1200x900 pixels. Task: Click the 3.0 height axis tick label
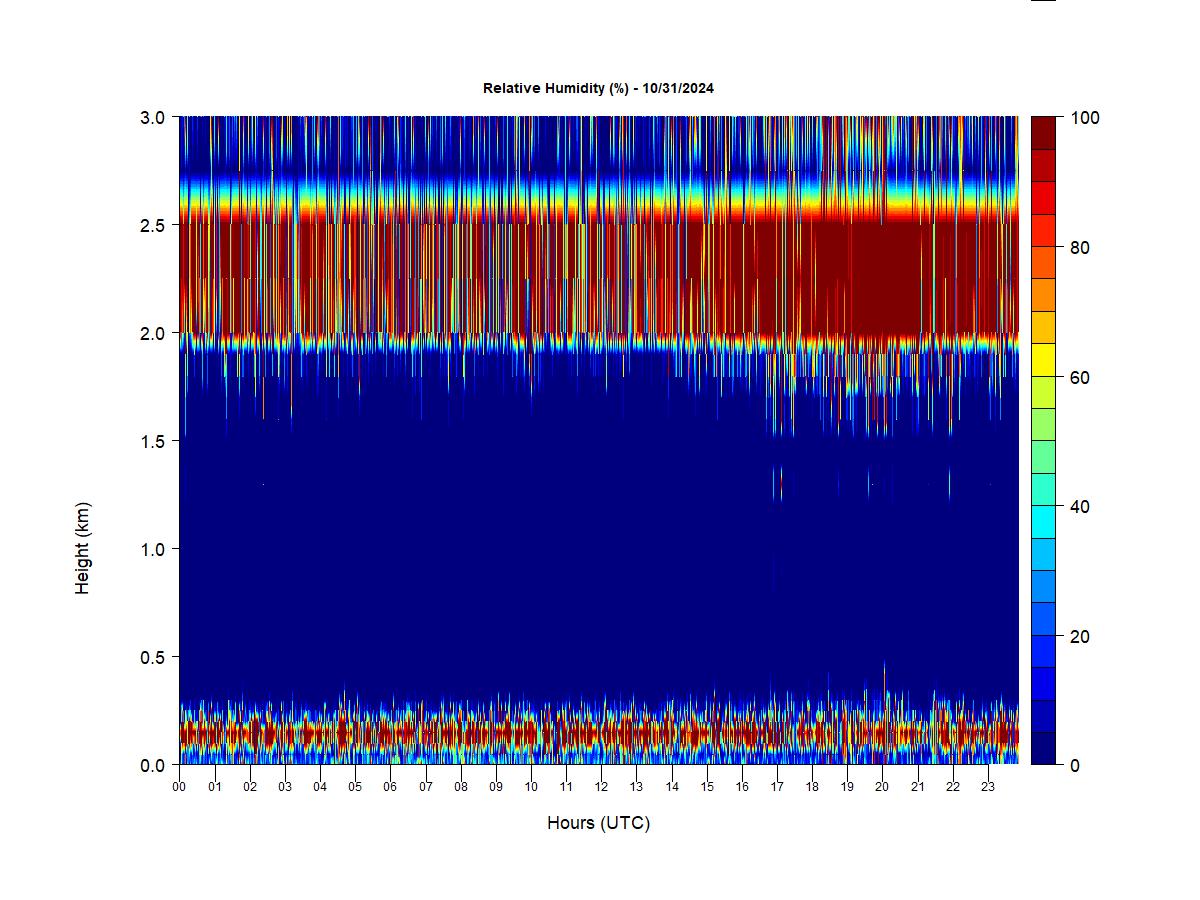coord(153,118)
